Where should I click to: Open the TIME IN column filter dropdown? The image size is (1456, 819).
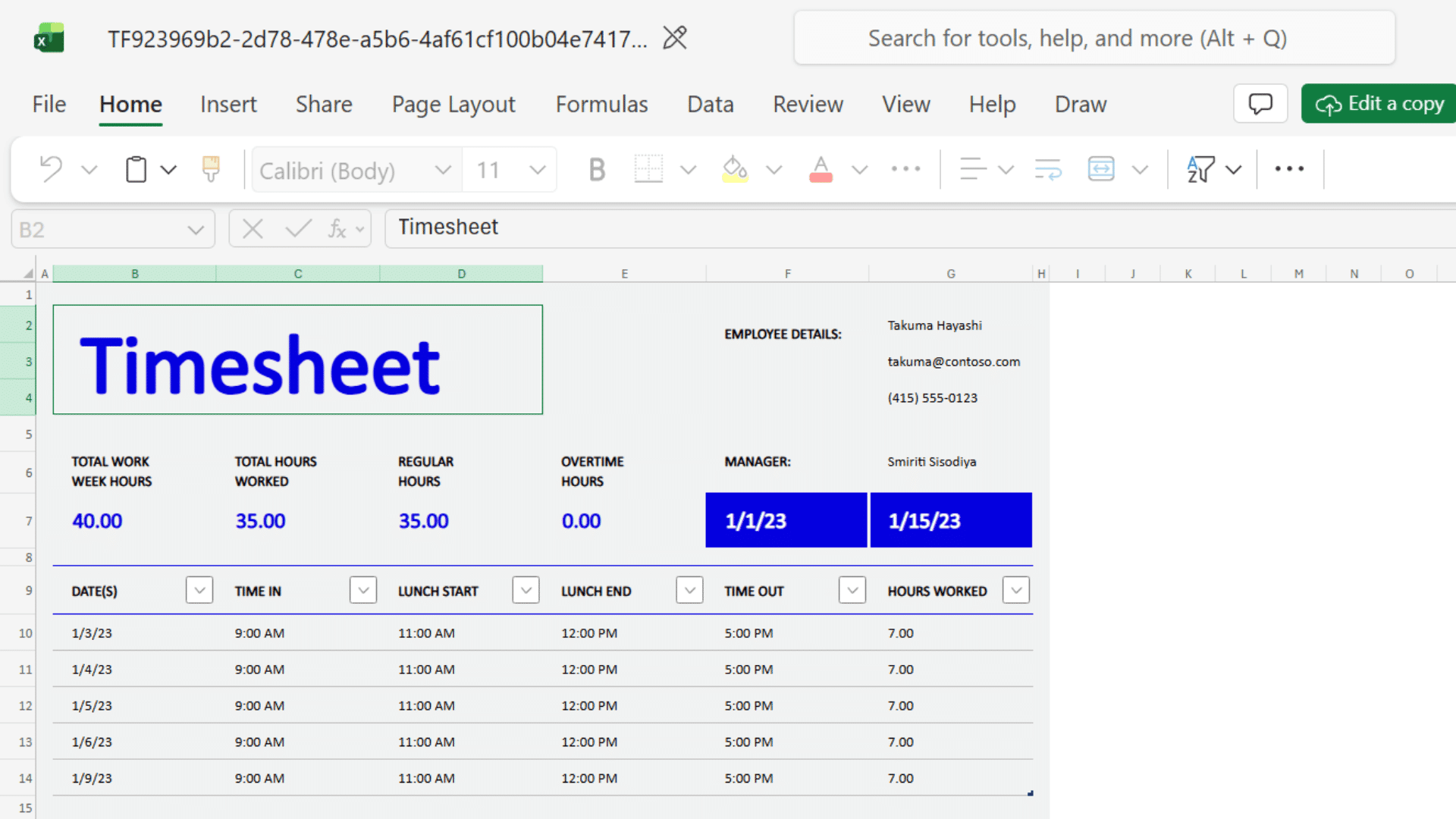click(x=363, y=590)
